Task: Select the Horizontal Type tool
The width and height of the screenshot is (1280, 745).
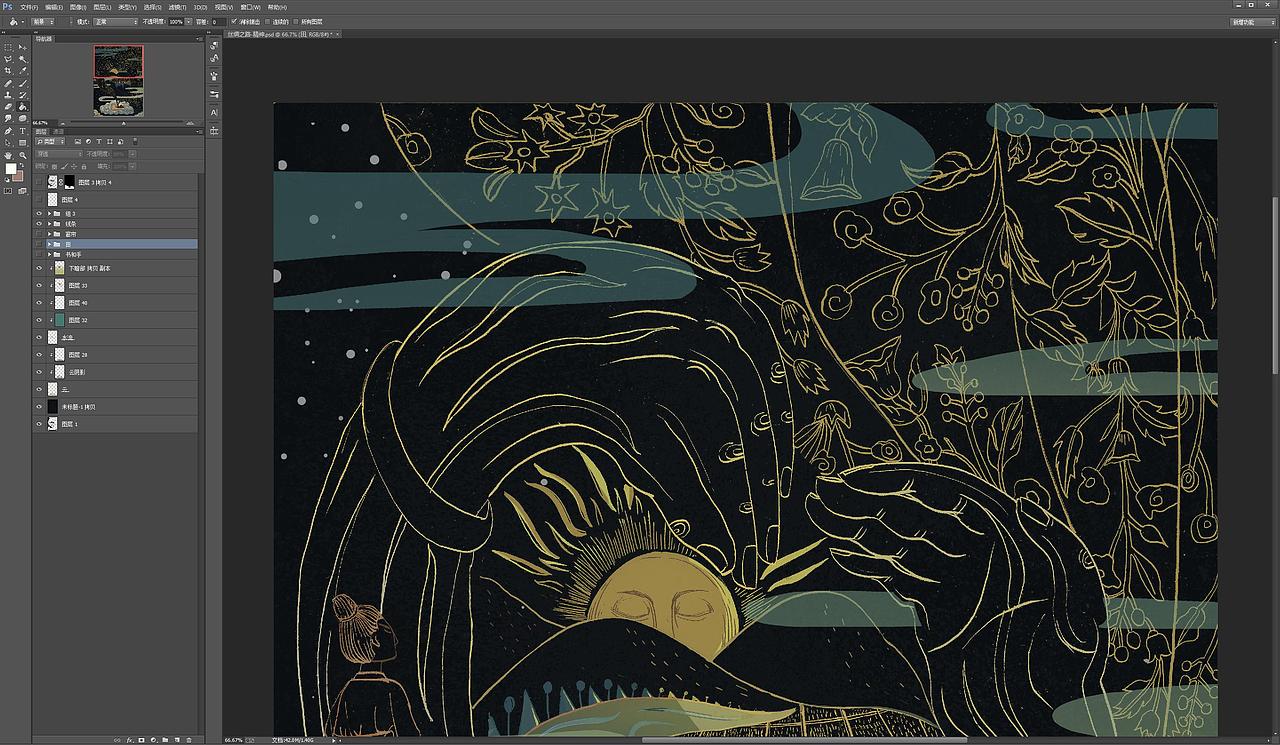Action: (22, 131)
